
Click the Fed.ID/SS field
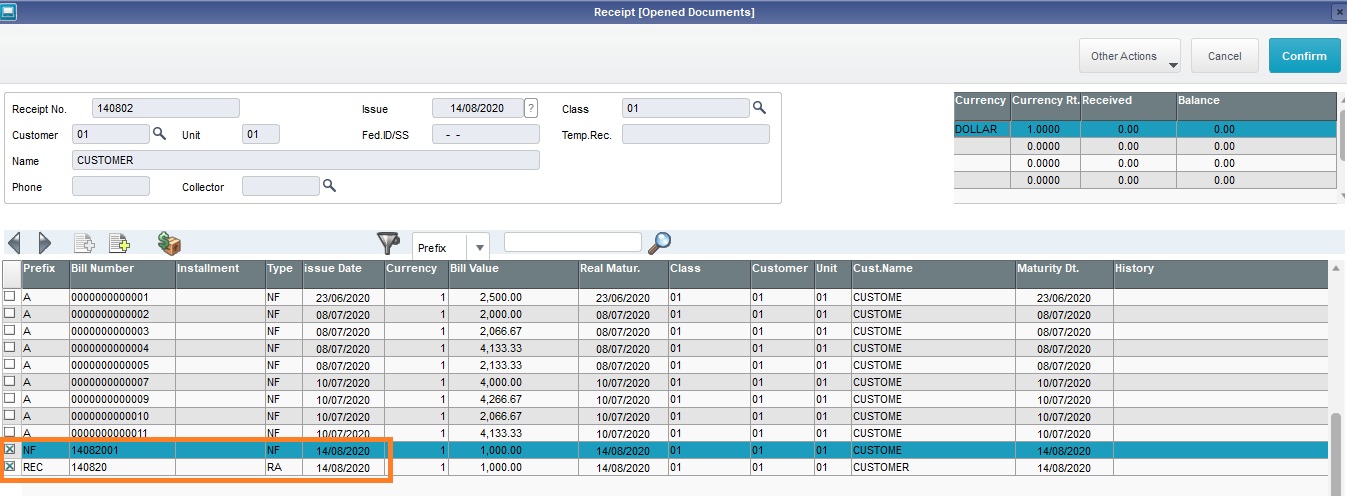pyautogui.click(x=486, y=134)
